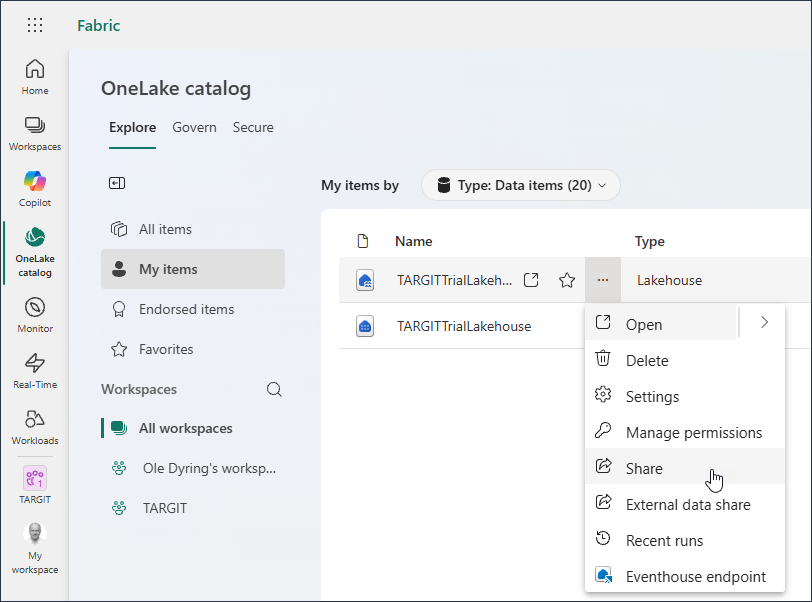Select Manage permissions in context menu
Viewport: 812px width, 602px height.
[693, 432]
